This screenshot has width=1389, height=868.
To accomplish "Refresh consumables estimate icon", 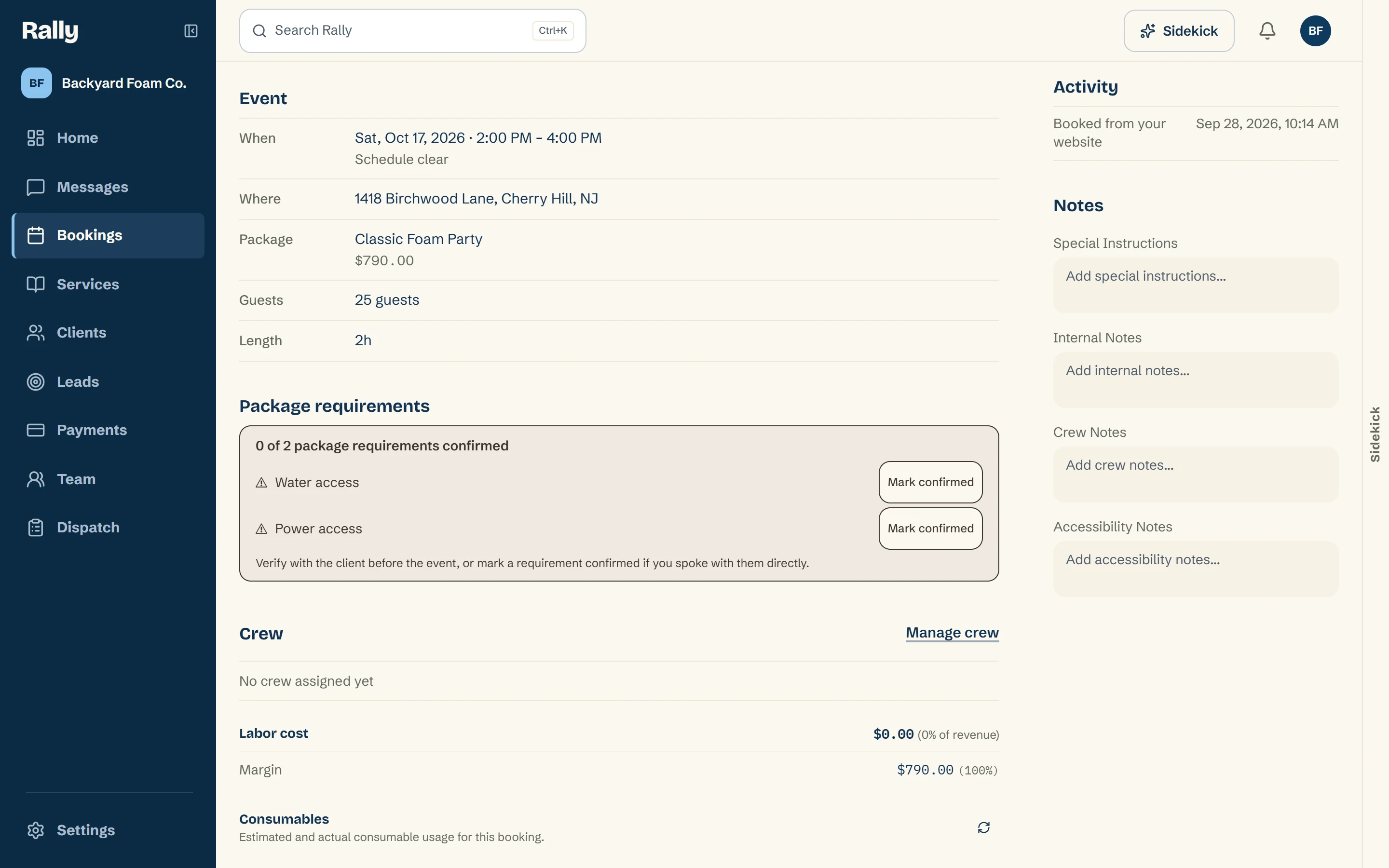I will pyautogui.click(x=984, y=827).
